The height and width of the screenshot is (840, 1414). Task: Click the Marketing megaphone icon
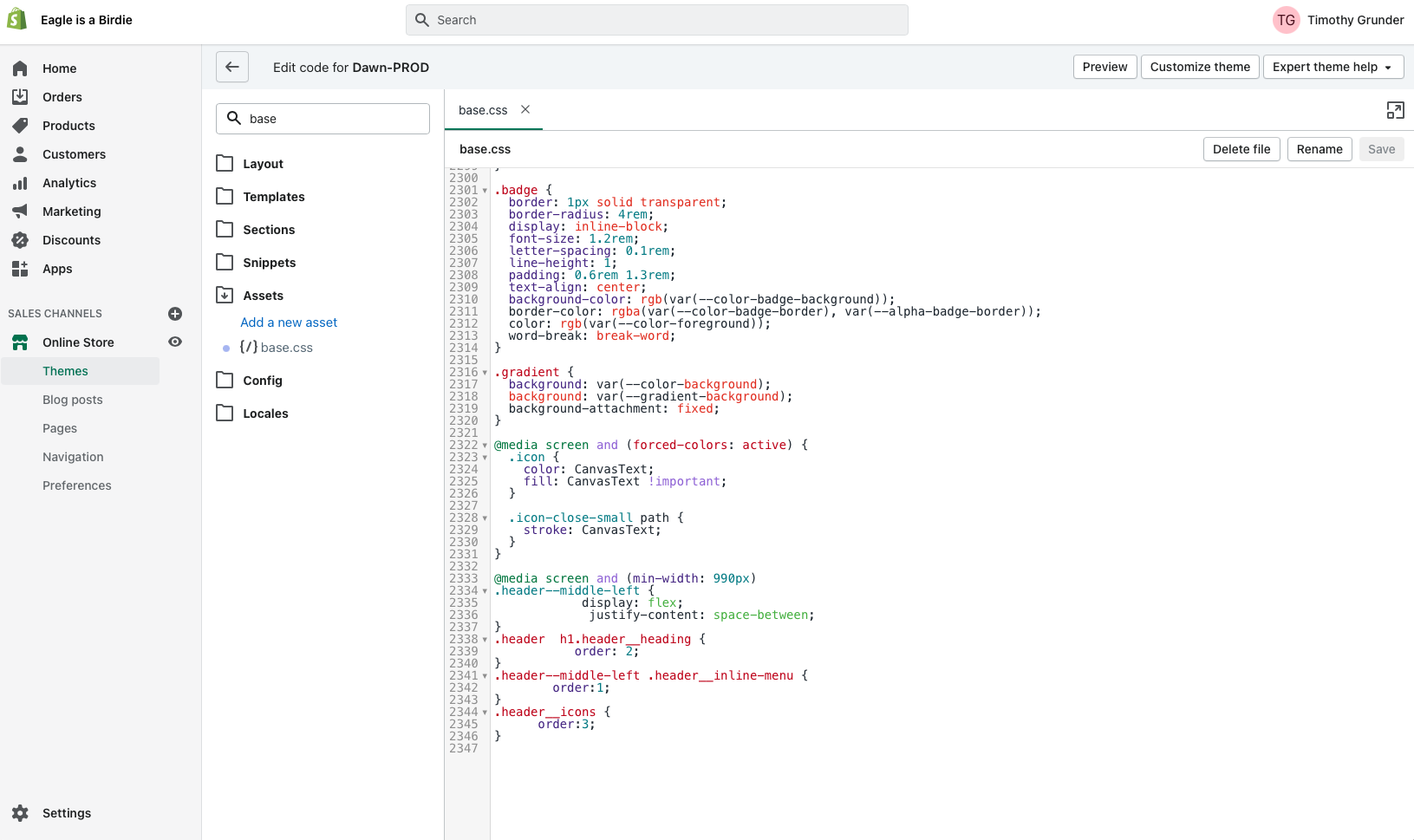pos(21,212)
